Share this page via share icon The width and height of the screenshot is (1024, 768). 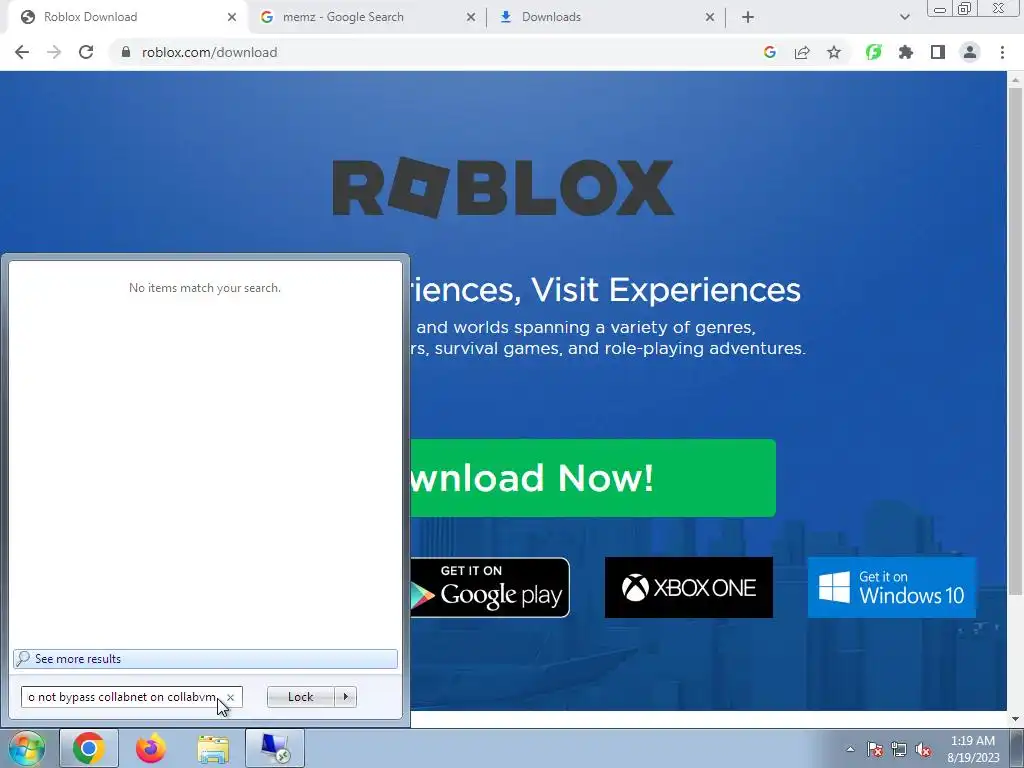(x=802, y=52)
